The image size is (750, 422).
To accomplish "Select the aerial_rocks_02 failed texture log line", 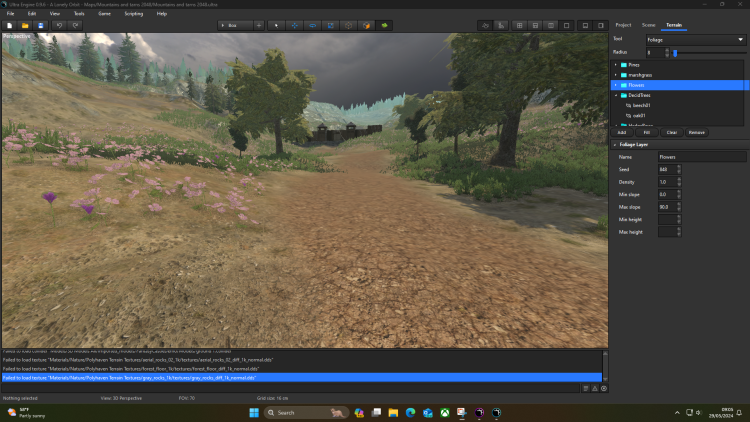I will click(302, 360).
